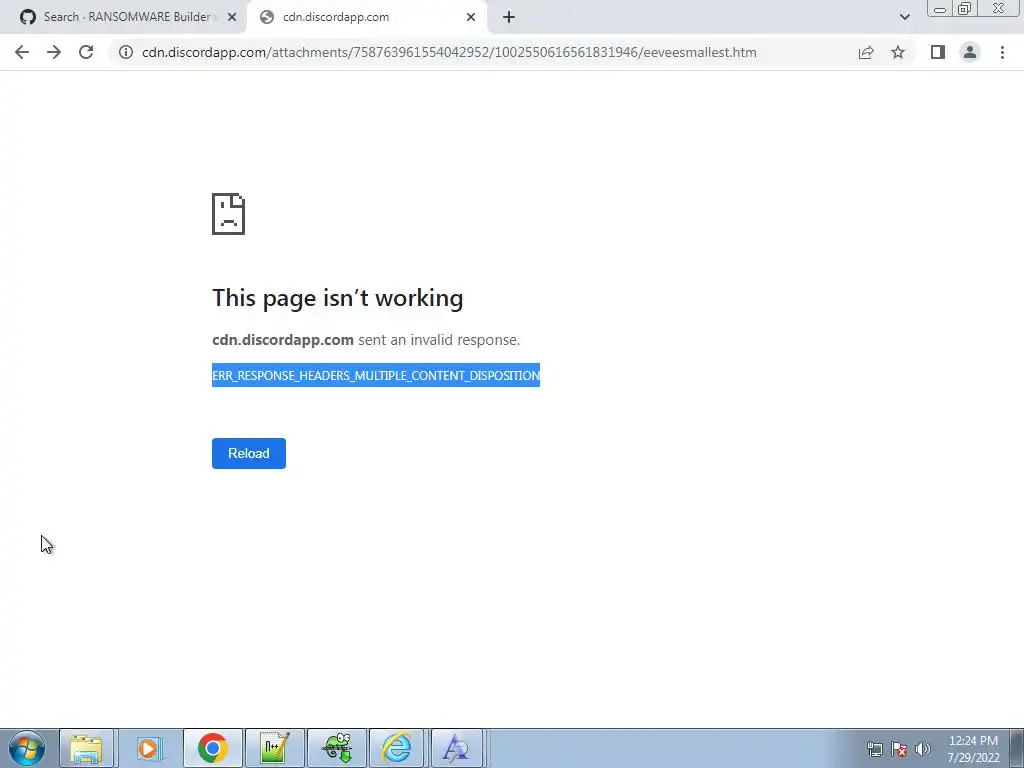The width and height of the screenshot is (1024, 768).
Task: Open the chameleon download app on the taskbar
Action: click(337, 748)
